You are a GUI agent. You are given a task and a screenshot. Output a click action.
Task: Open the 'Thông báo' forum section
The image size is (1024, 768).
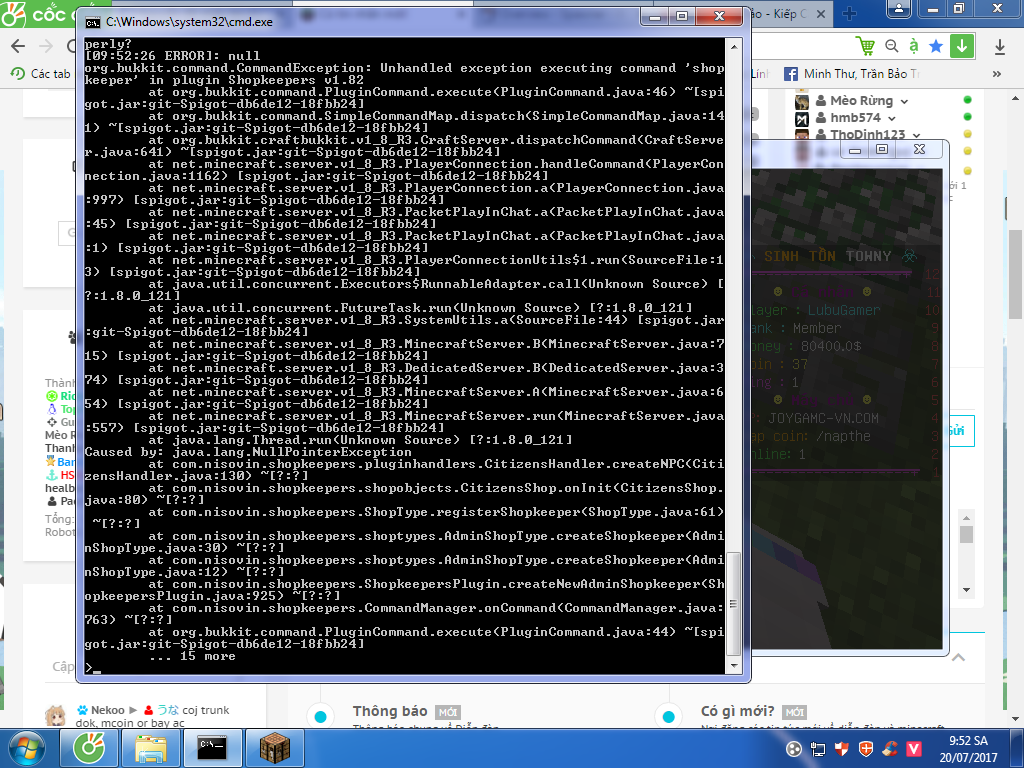coord(390,711)
